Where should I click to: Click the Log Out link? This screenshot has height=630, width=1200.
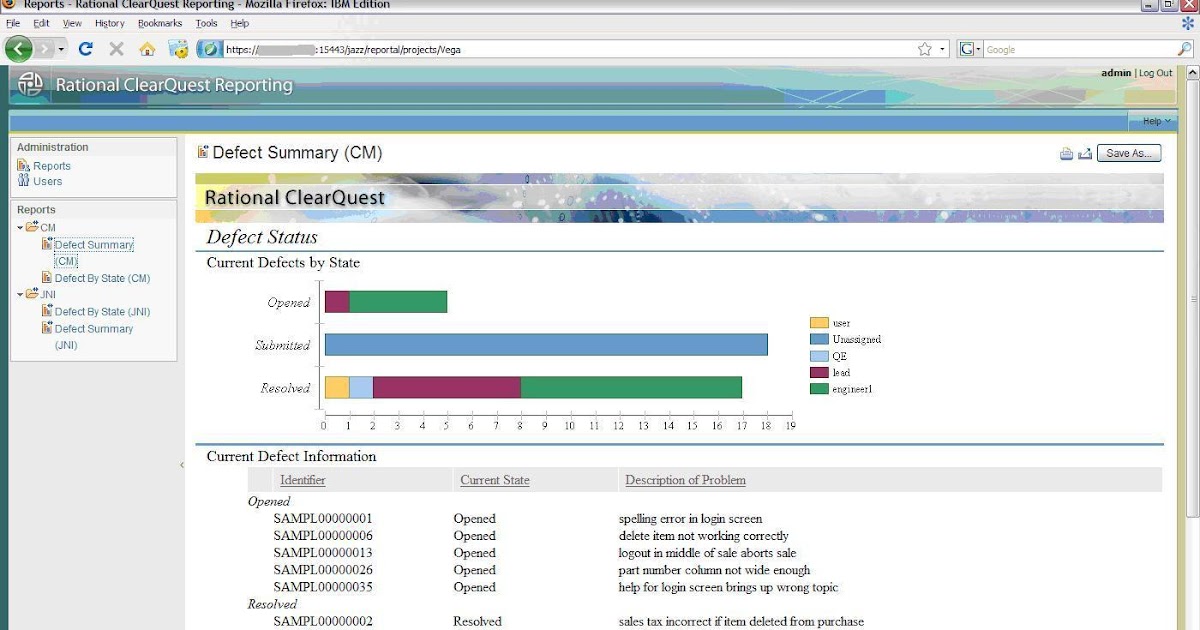1155,72
